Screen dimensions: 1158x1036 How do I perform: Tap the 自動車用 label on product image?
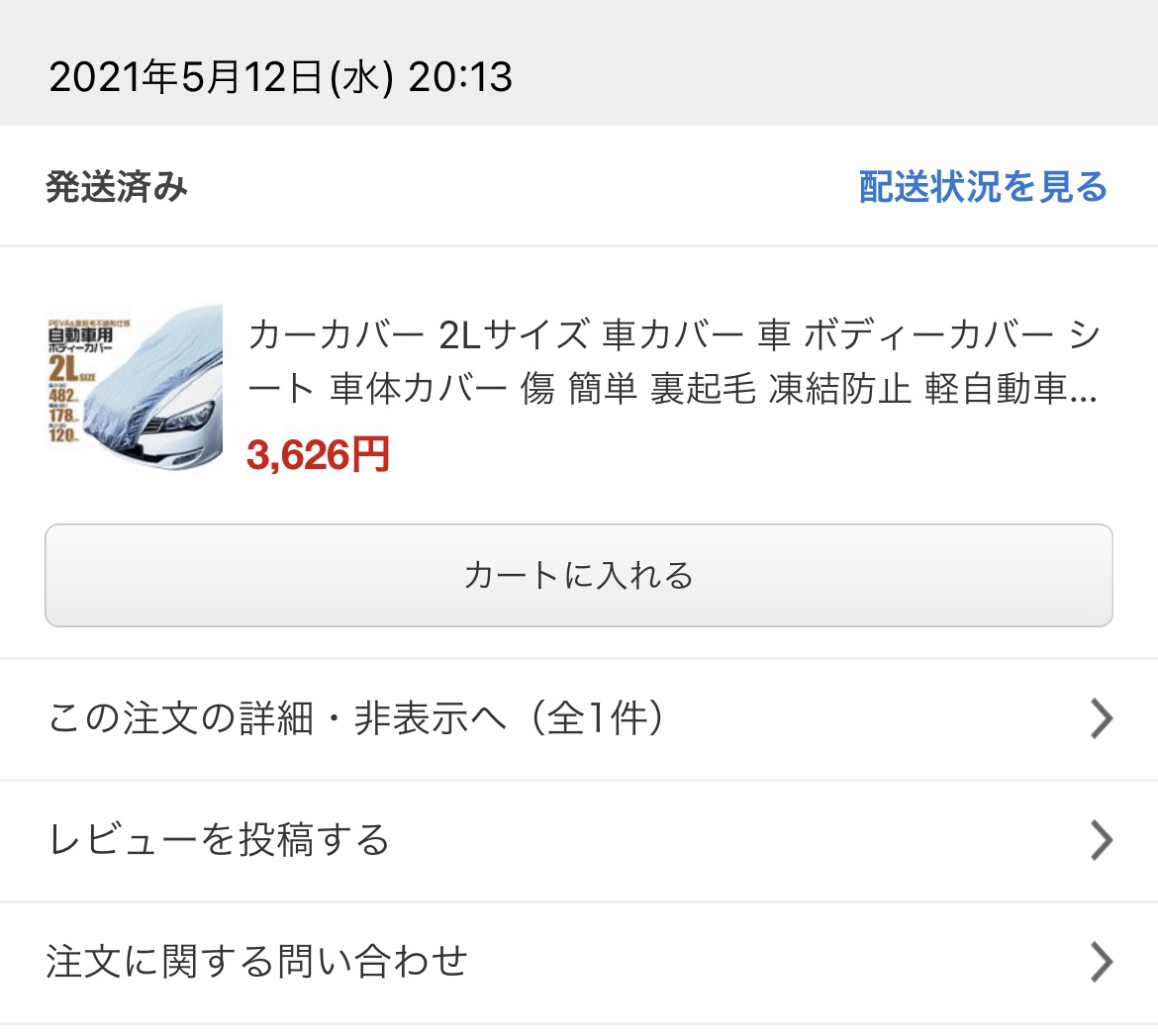pyautogui.click(x=80, y=334)
